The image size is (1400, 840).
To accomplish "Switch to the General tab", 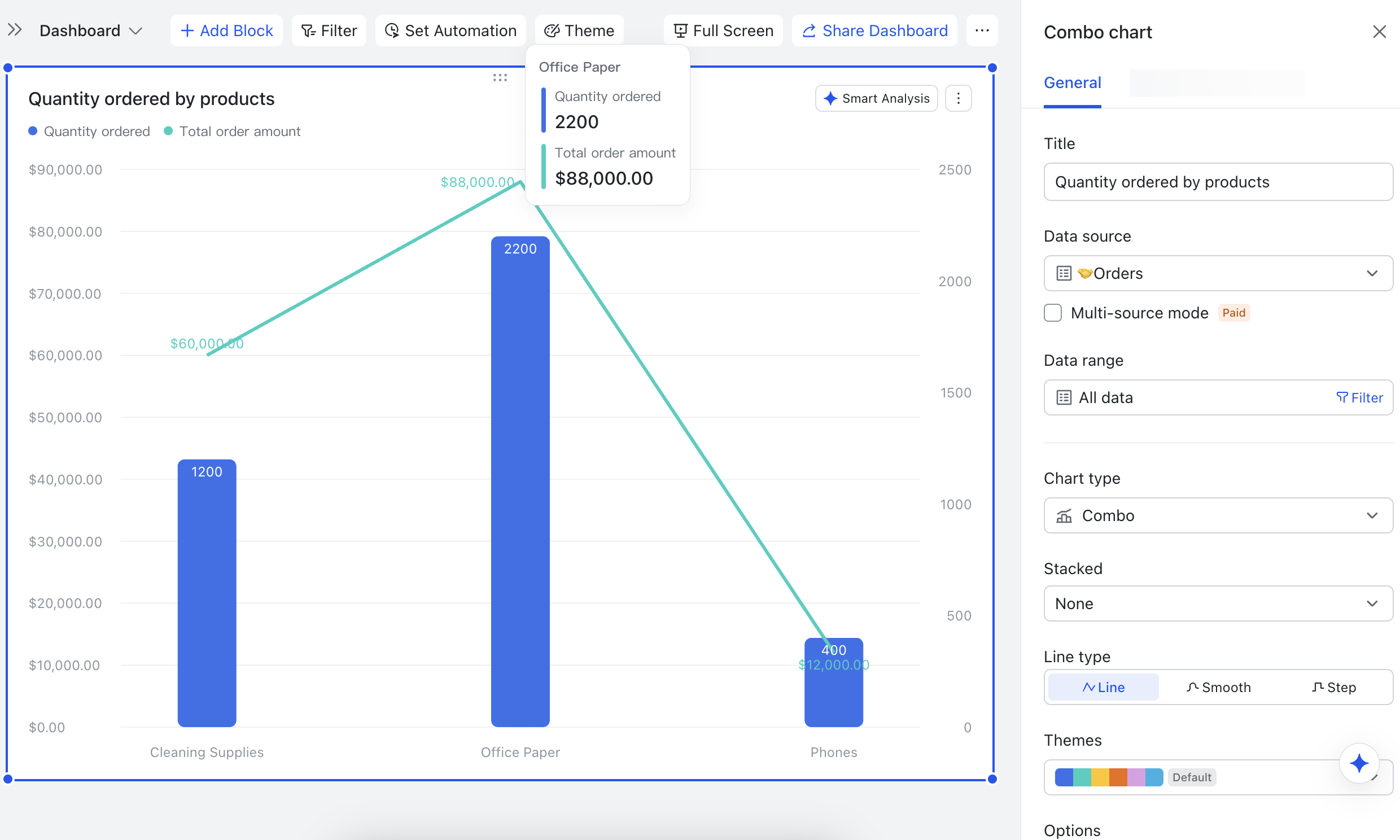I will [1072, 83].
